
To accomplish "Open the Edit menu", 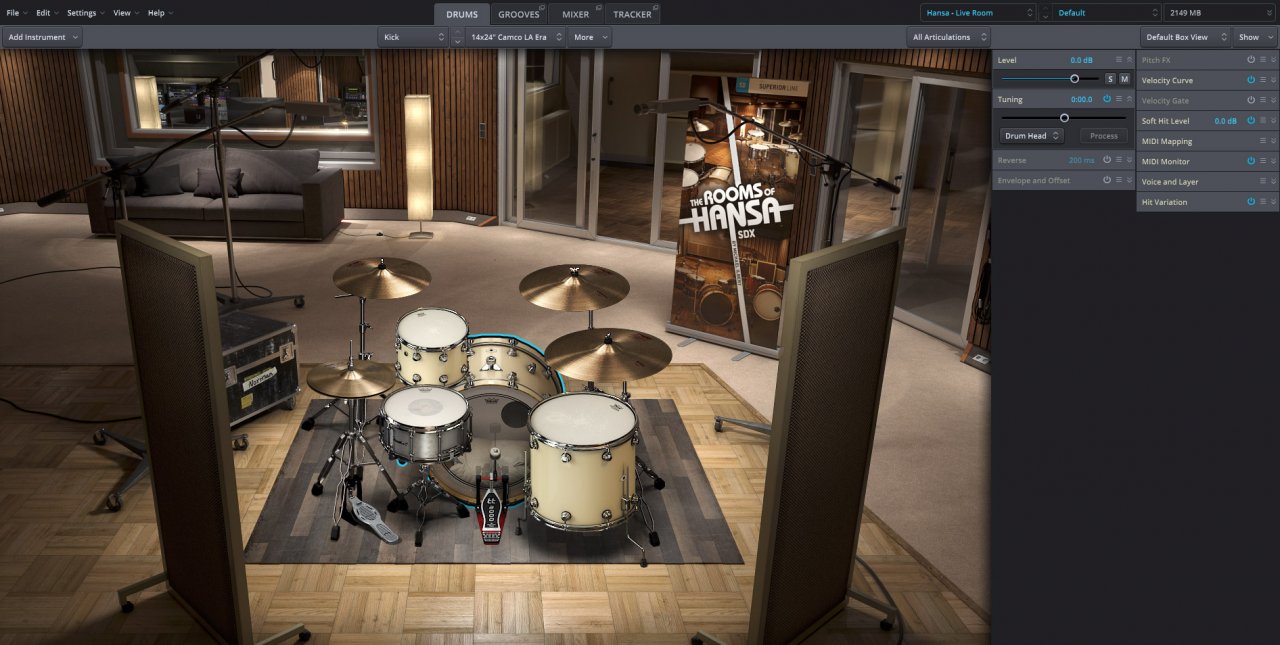I will point(47,13).
